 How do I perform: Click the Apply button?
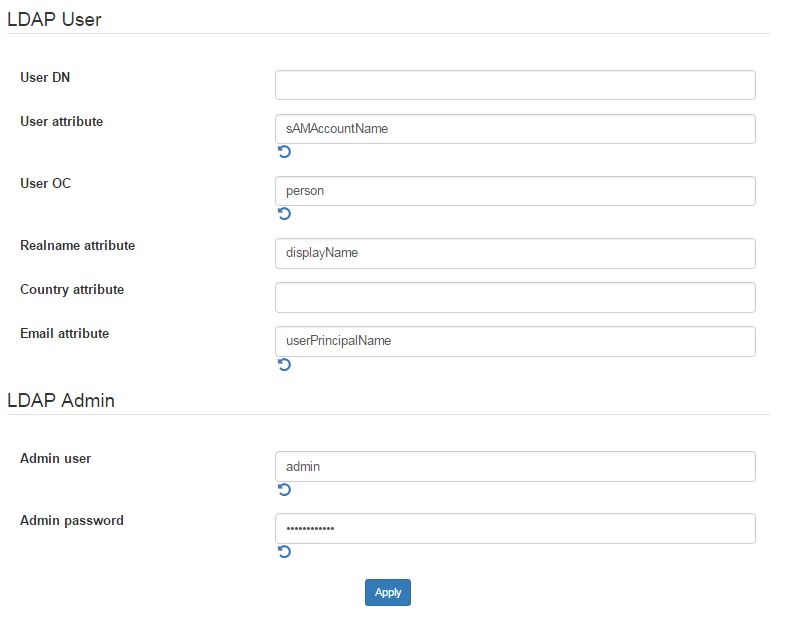tap(387, 592)
